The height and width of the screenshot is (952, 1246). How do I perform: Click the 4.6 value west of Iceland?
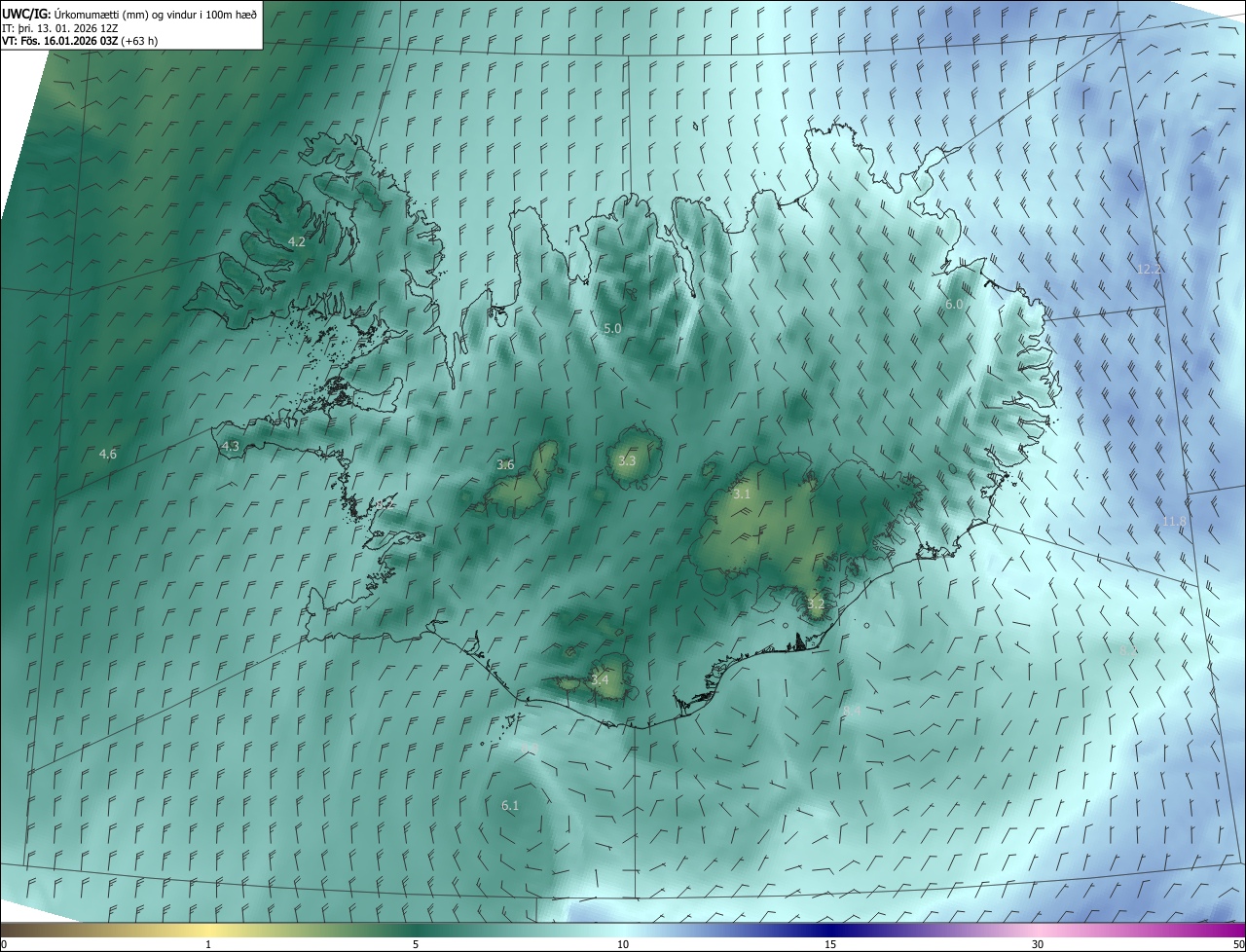tap(108, 454)
